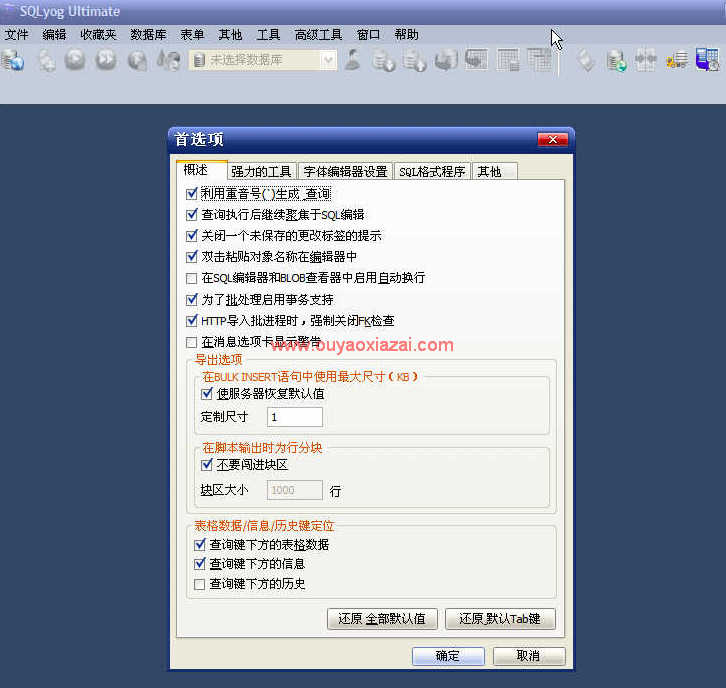Click the refresh object browser icon
This screenshot has height=688, width=726.
click(x=169, y=60)
